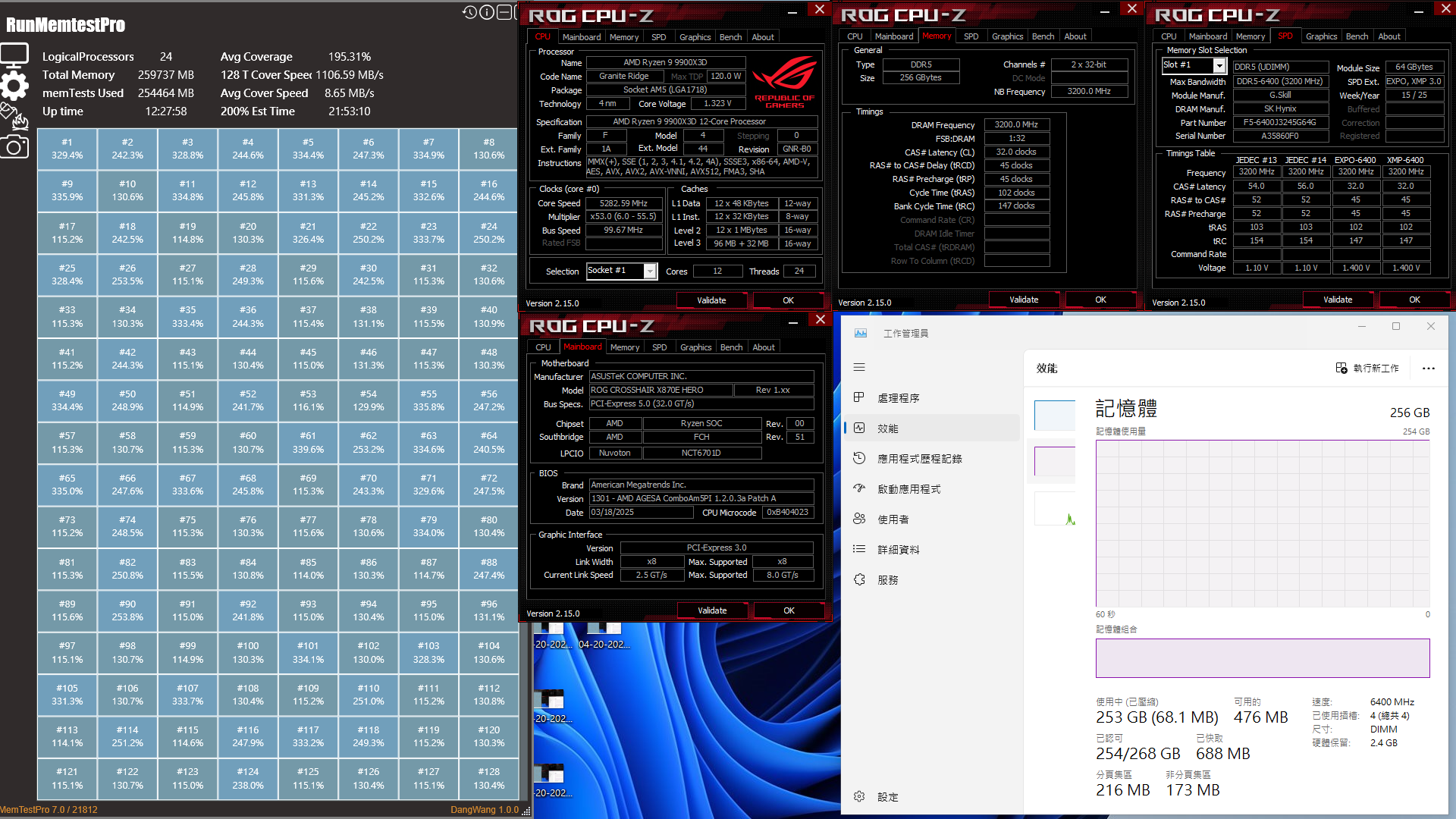
Task: Select the SPD tab in the left CPU-Z window
Action: (x=659, y=36)
